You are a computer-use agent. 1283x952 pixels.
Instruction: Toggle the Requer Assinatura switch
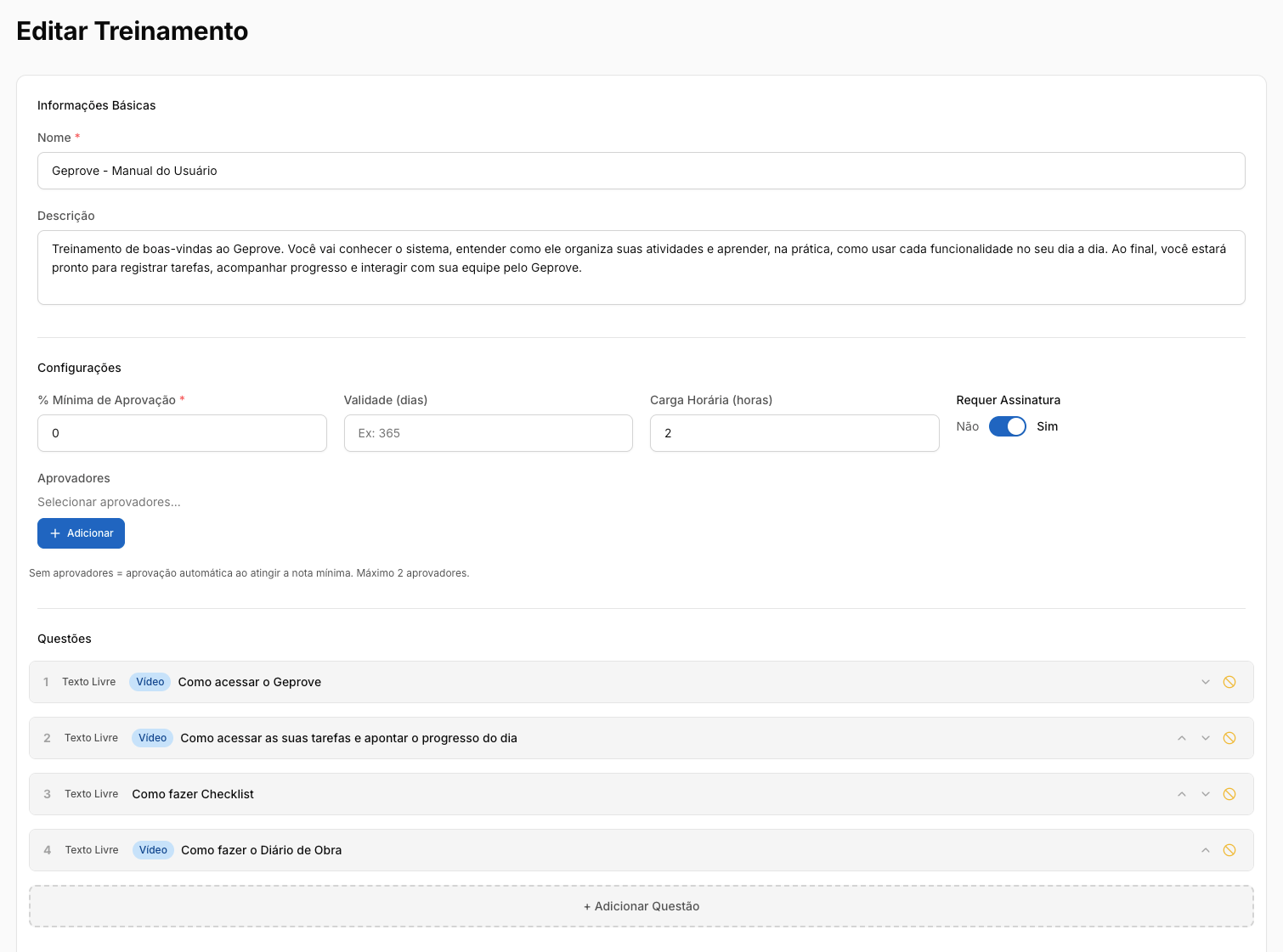pos(1008,426)
